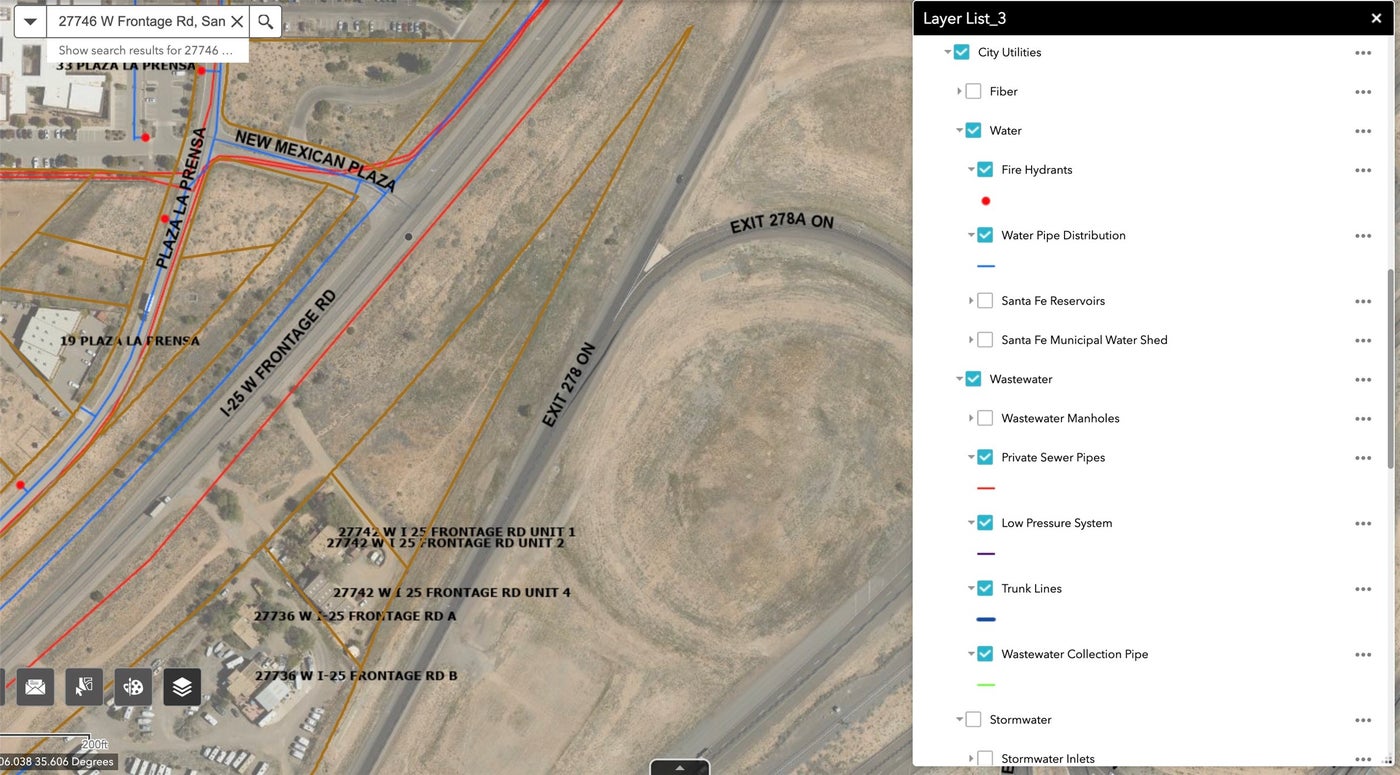Screen dimensions: 1400x775
Task: Check the Stormwater layer group
Action: [973, 719]
